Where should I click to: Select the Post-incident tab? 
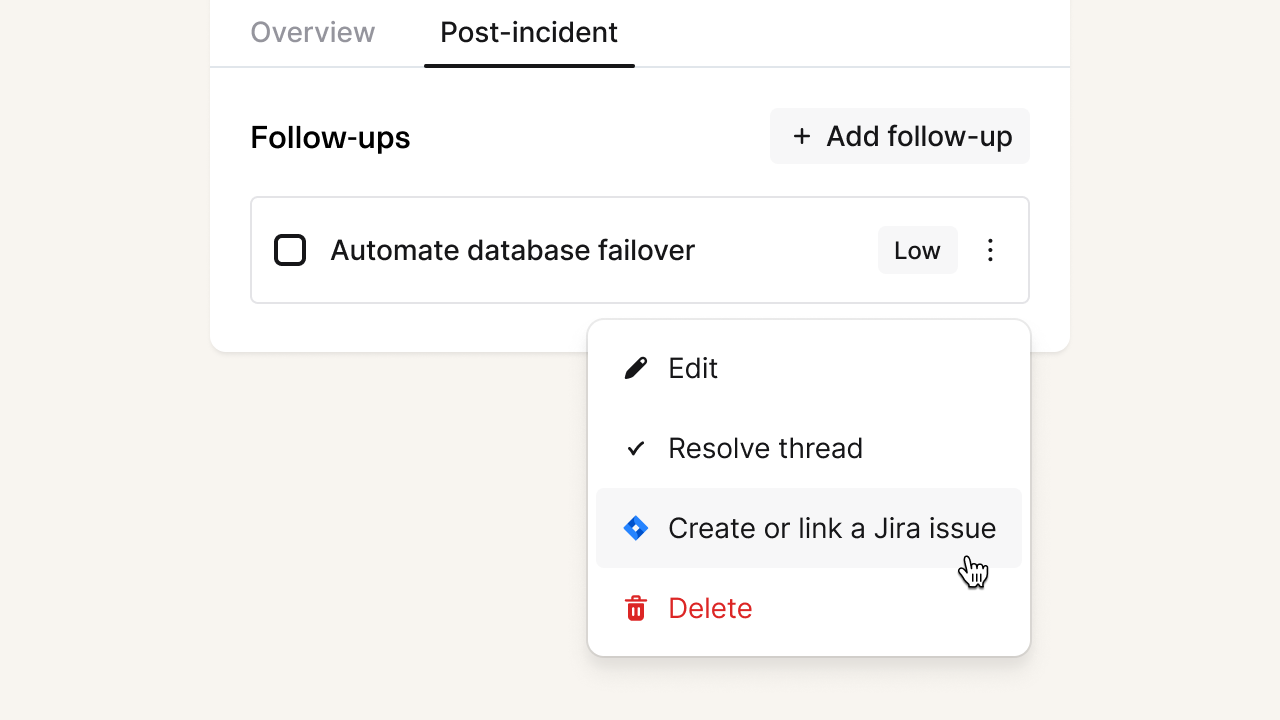(x=528, y=32)
